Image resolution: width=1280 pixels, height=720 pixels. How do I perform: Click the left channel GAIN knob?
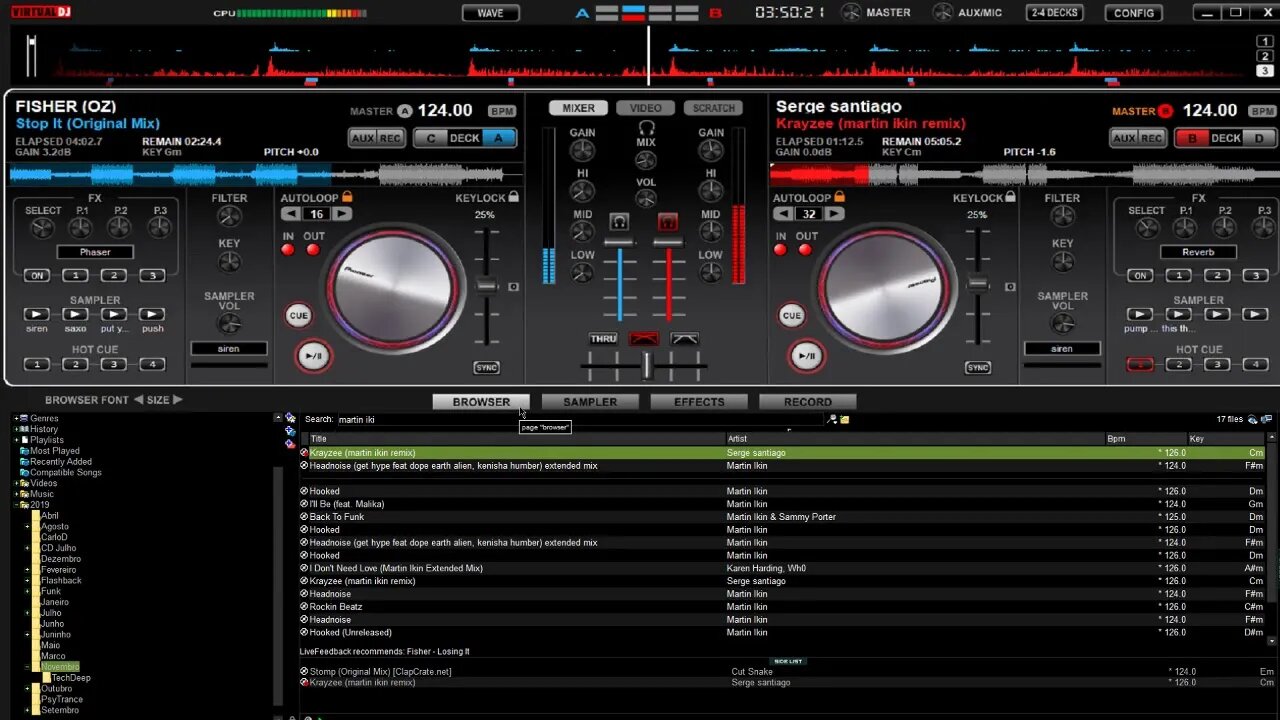[x=582, y=151]
